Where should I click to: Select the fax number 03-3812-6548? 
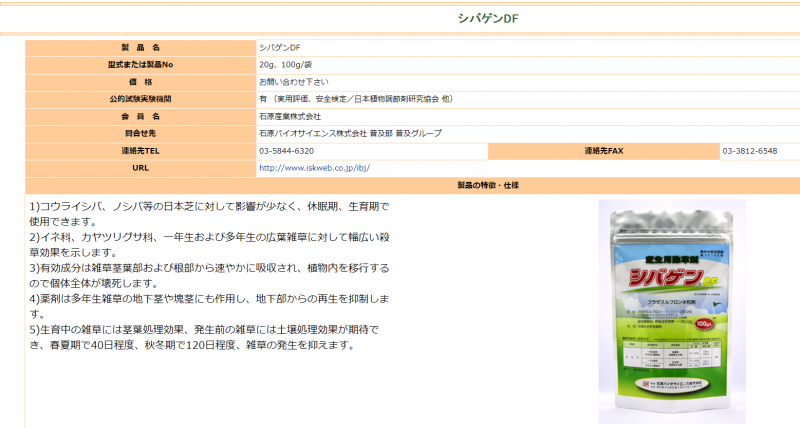click(x=749, y=151)
